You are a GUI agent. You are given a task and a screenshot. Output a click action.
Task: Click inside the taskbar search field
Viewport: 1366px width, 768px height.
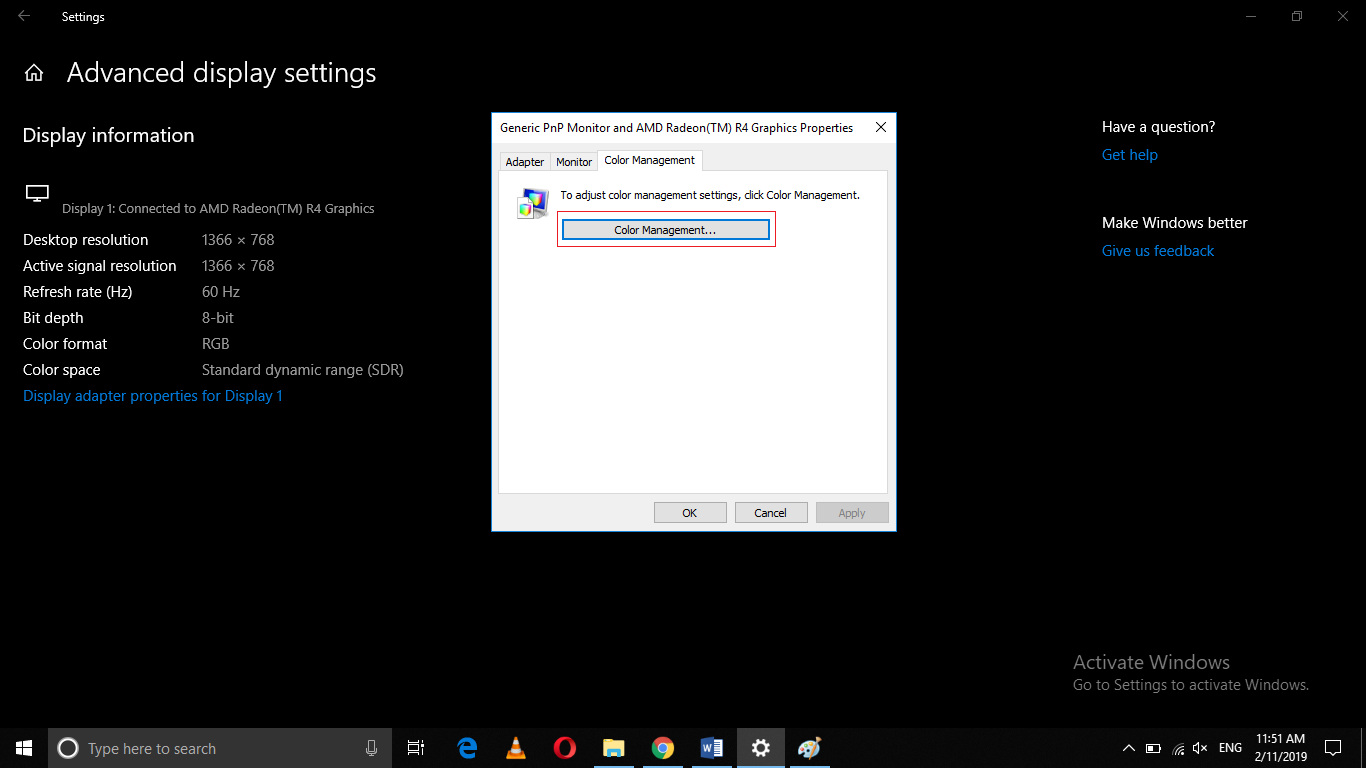200,747
